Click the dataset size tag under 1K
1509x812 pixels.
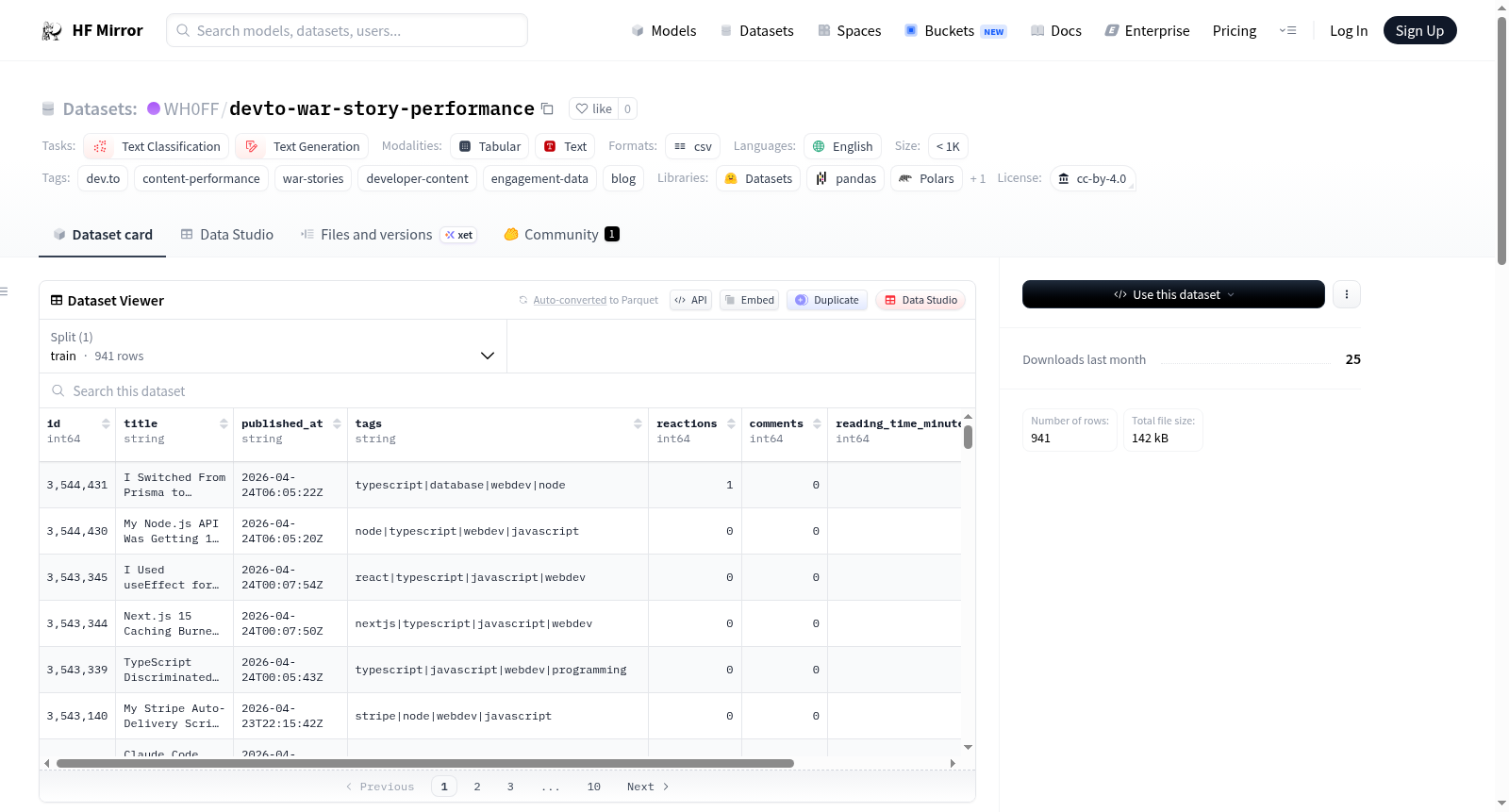(x=948, y=146)
